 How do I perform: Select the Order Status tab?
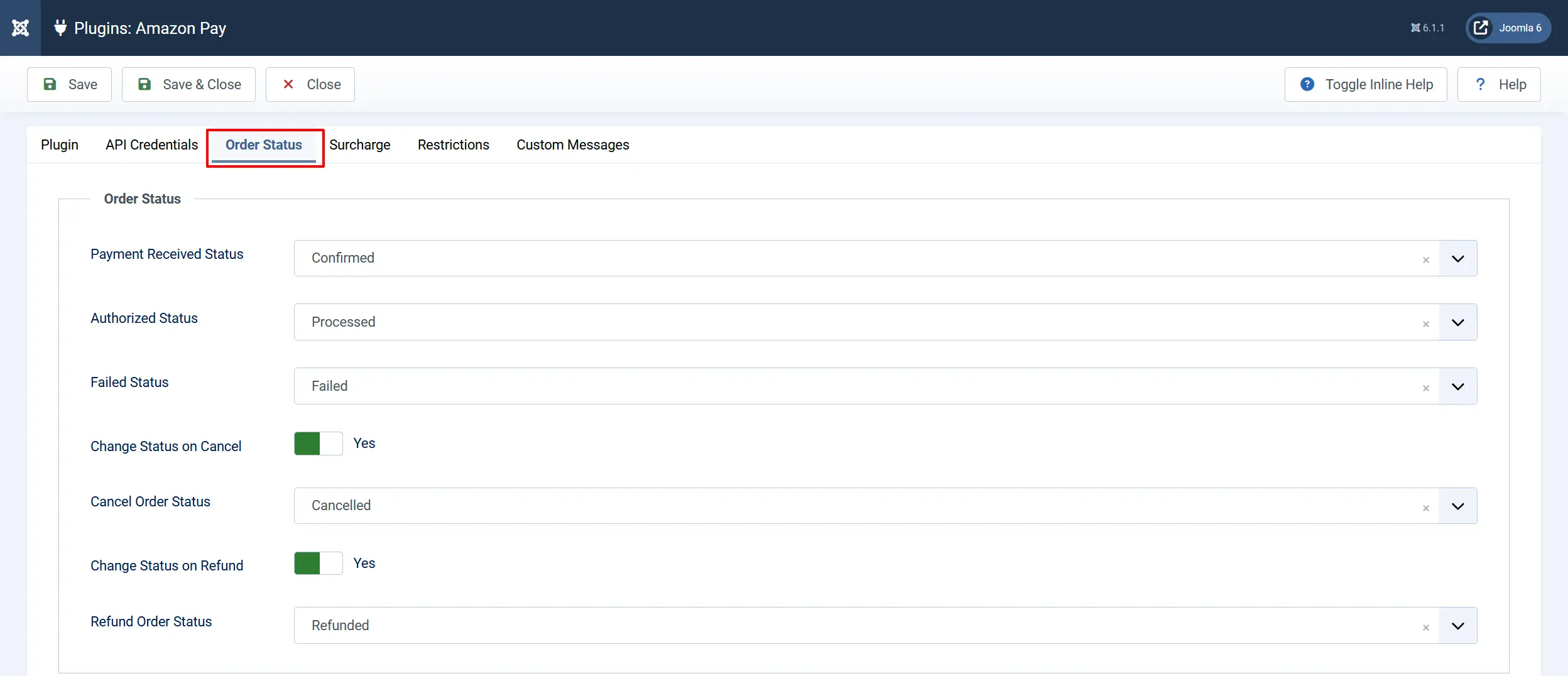tap(264, 144)
